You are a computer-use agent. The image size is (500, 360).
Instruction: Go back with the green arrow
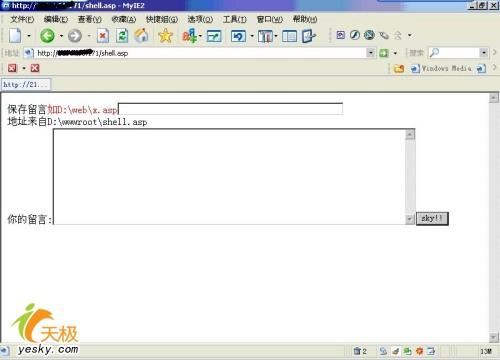coord(47,36)
